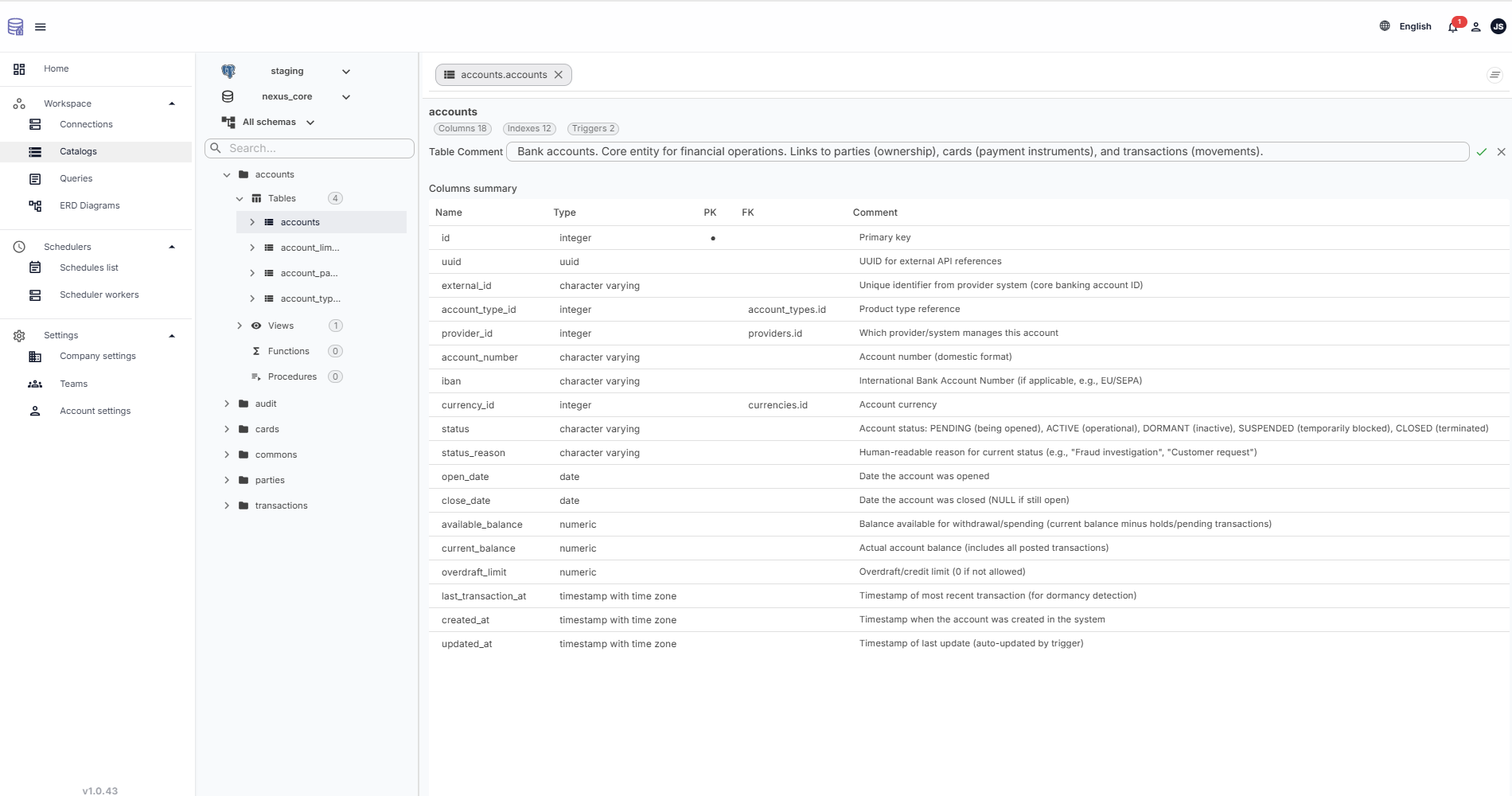Open Teams under Settings

coord(74,384)
